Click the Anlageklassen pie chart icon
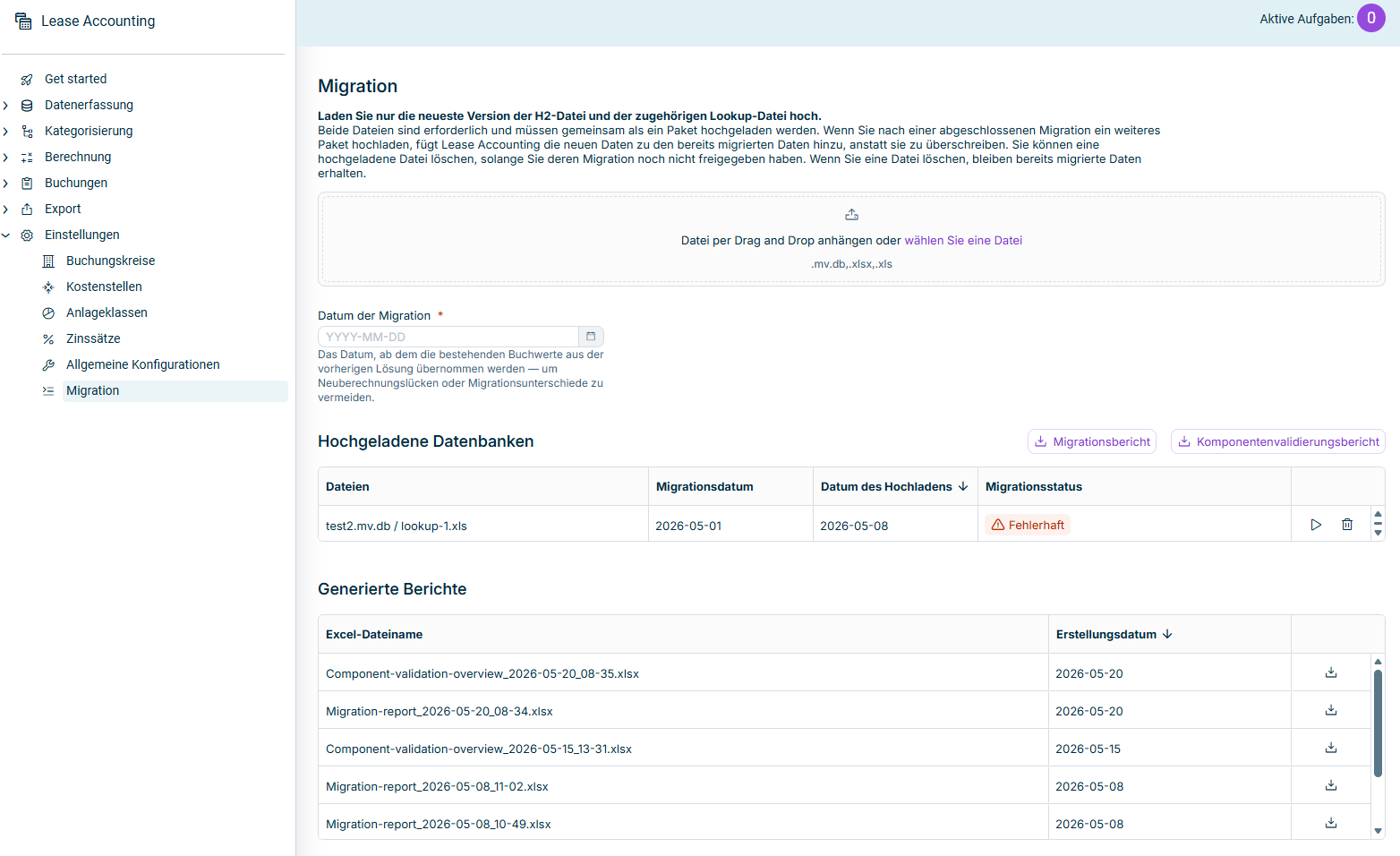Viewport: 1400px width, 856px height. (48, 313)
